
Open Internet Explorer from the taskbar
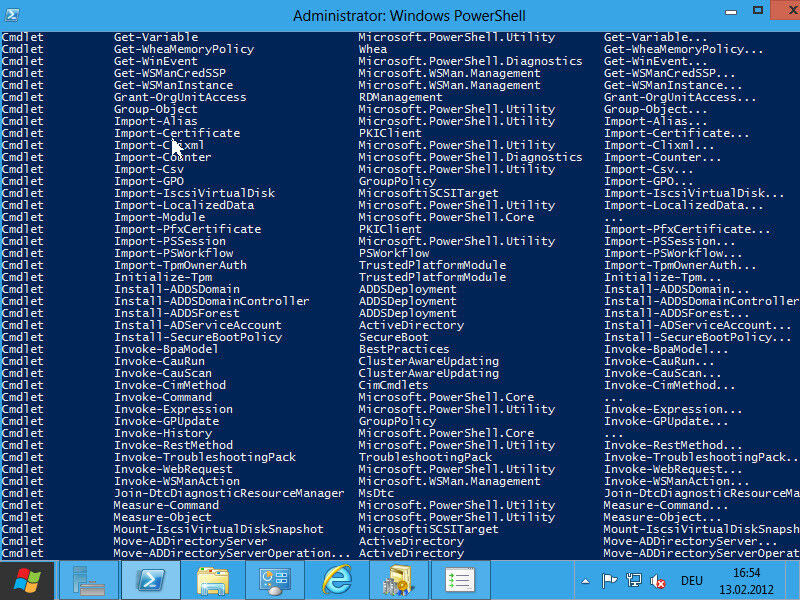(x=337, y=580)
